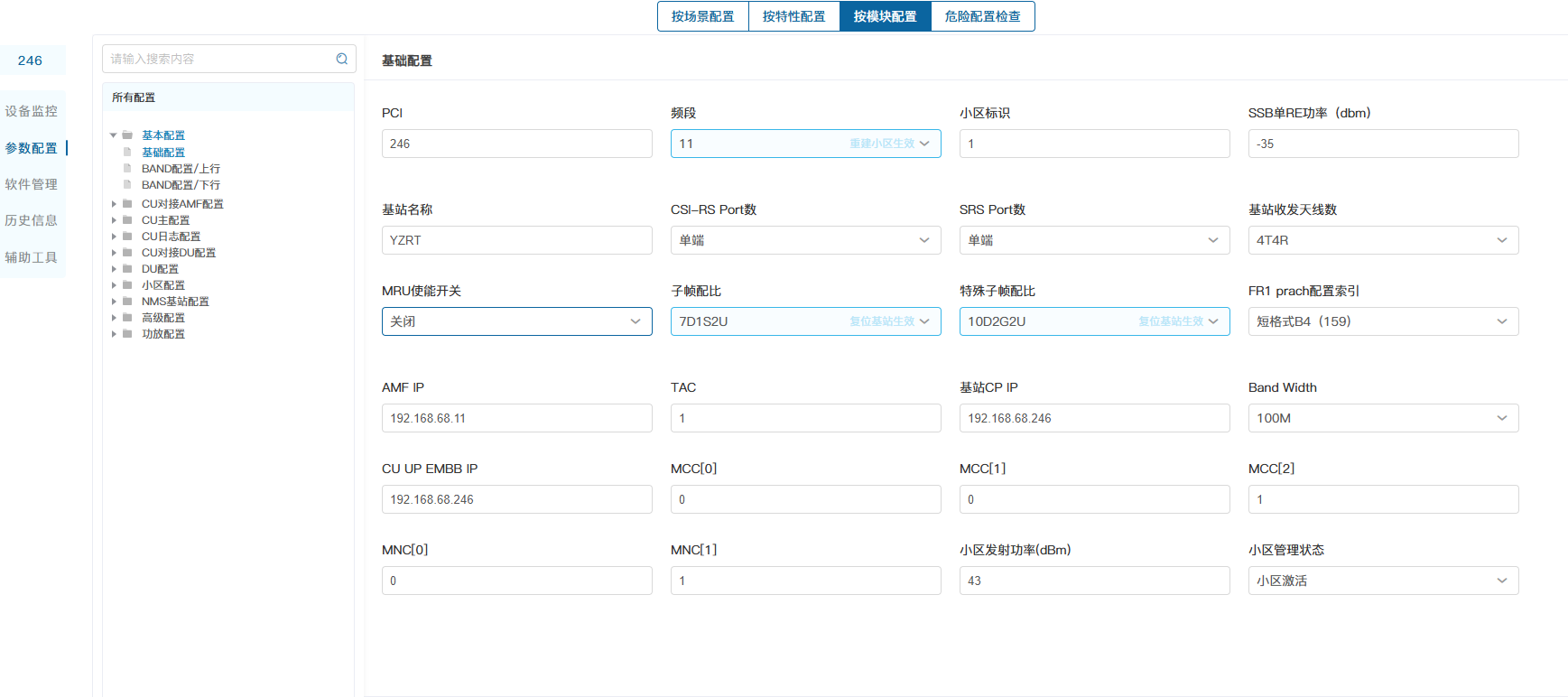The image size is (1568, 697).
Task: Select the BAND配置/下行 tree item
Action: tap(181, 185)
